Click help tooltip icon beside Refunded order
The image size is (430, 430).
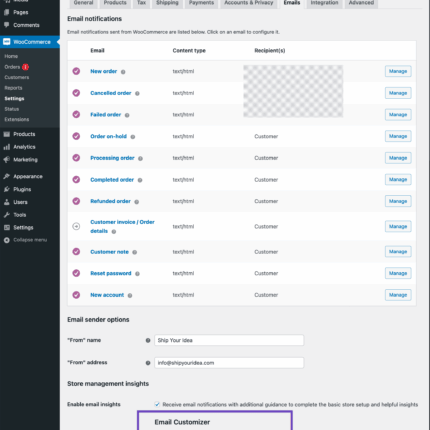(137, 202)
